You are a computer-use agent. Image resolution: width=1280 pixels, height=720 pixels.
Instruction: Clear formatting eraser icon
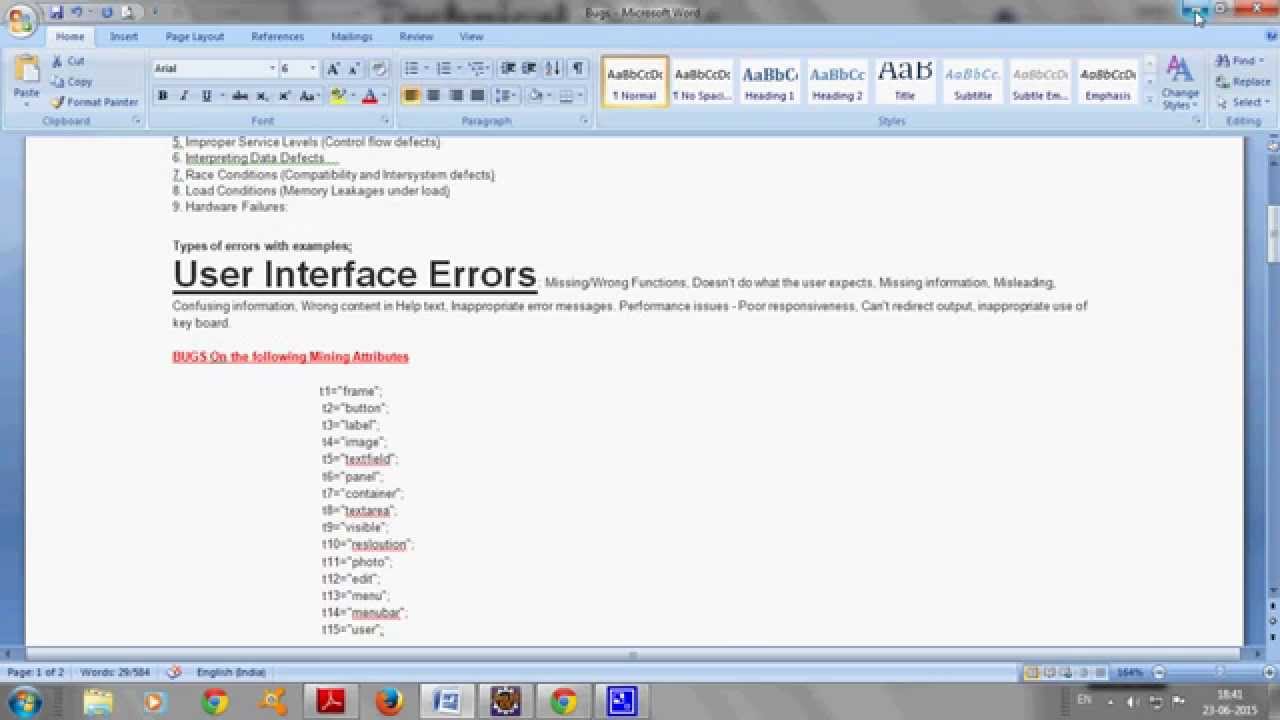point(379,69)
